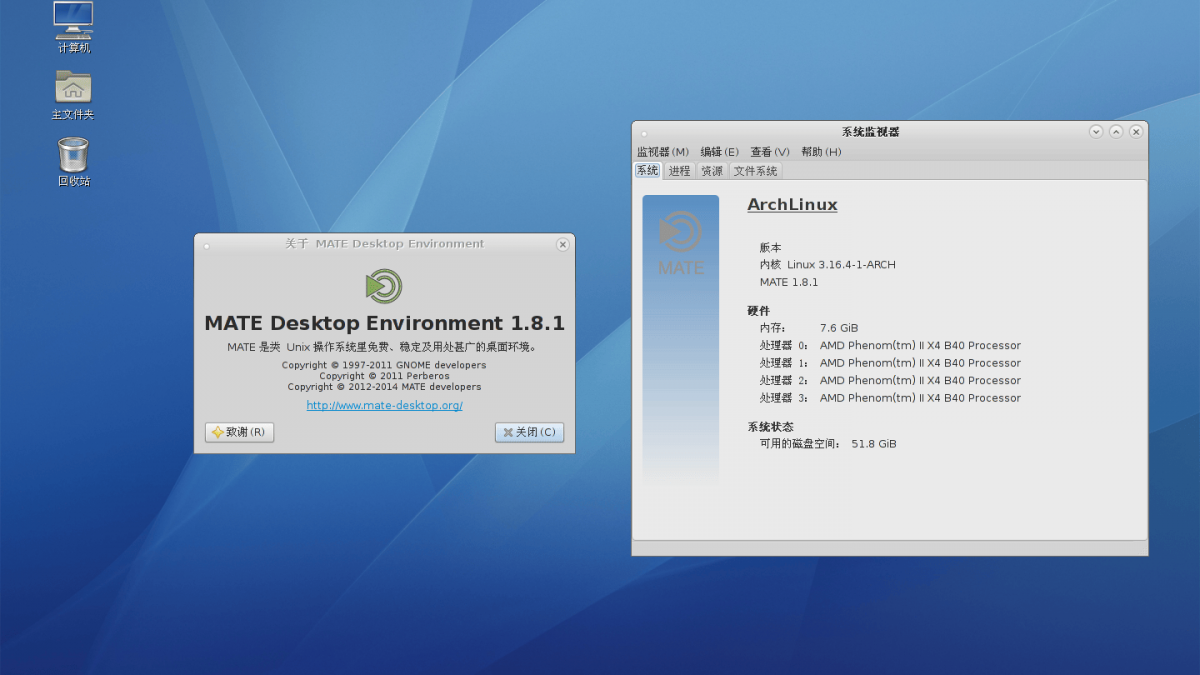Image resolution: width=1200 pixels, height=675 pixels.
Task: Open the mate-desktop.org link
Action: [384, 406]
